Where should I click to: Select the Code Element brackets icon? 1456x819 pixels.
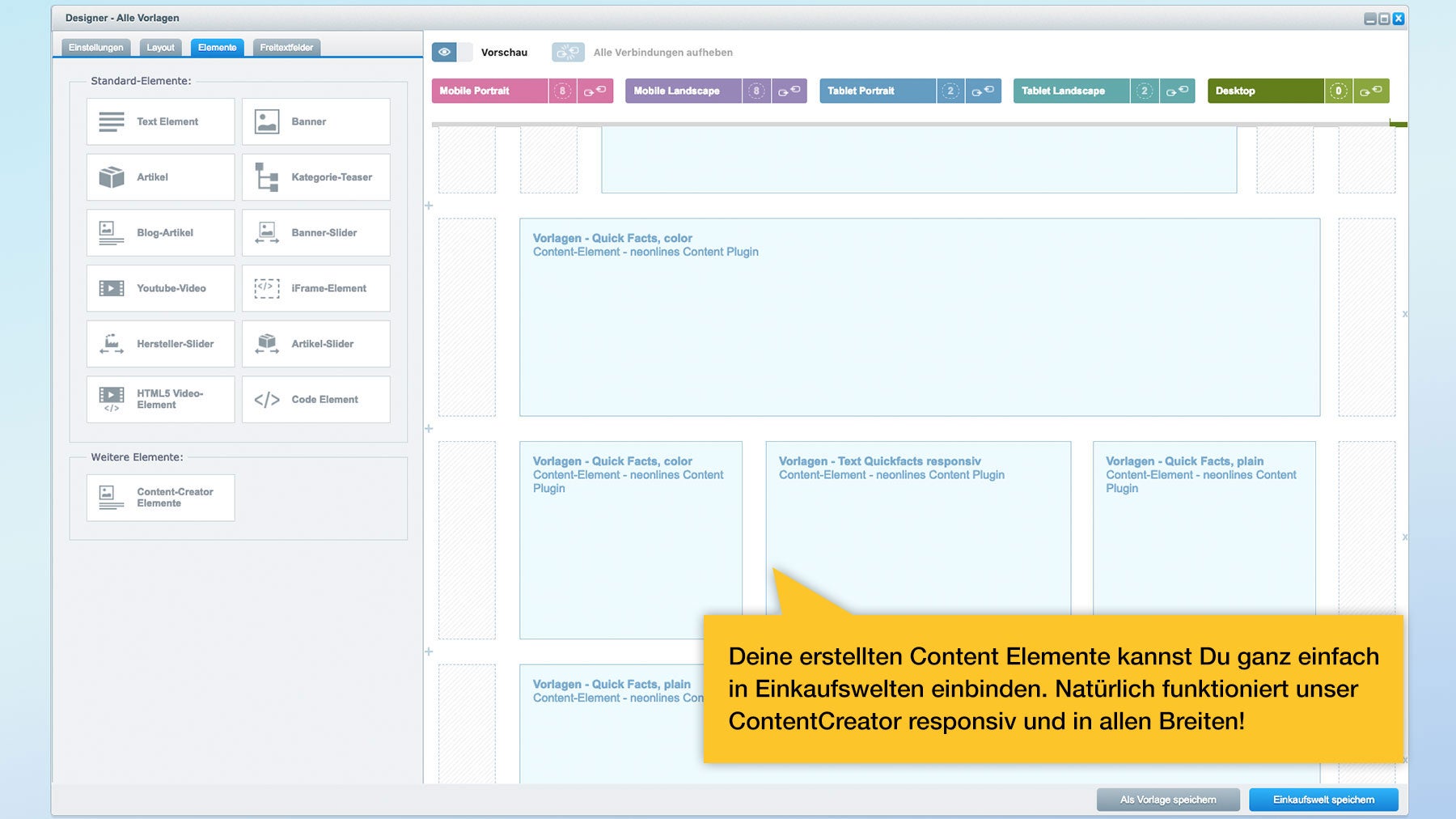tap(267, 400)
